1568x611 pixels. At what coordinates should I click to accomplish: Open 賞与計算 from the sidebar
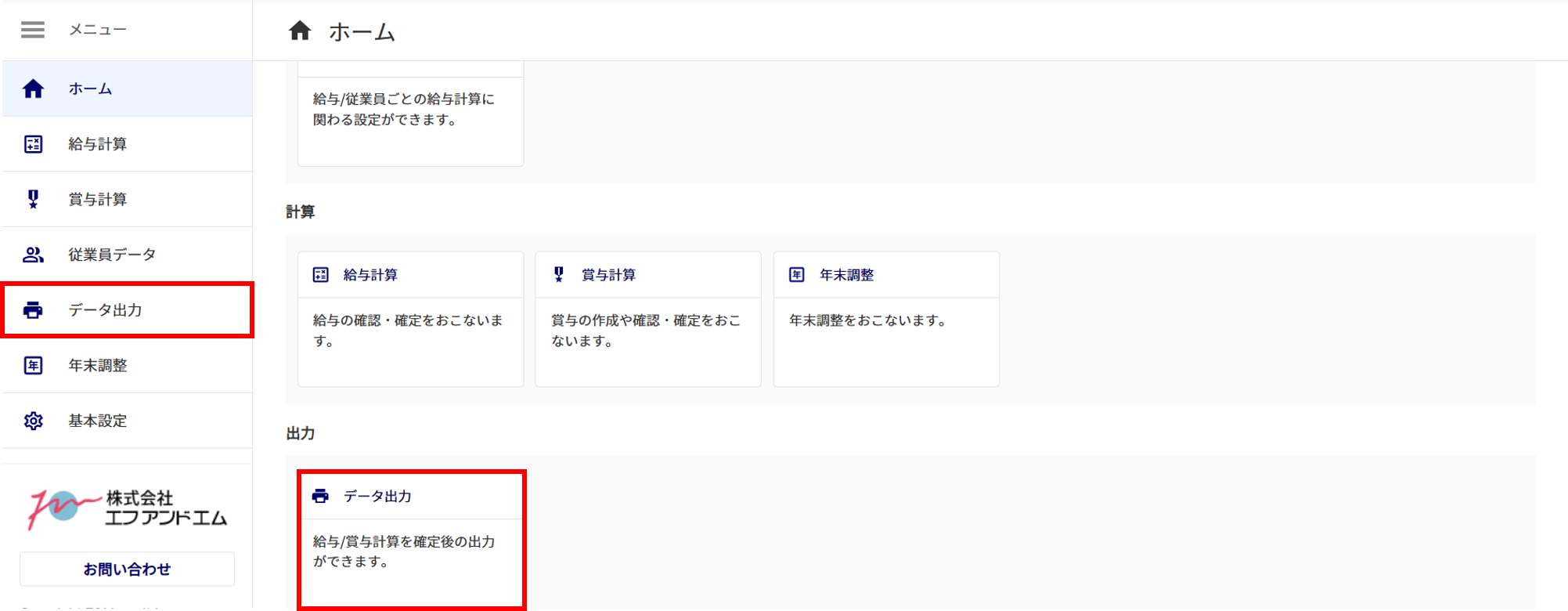pos(128,199)
